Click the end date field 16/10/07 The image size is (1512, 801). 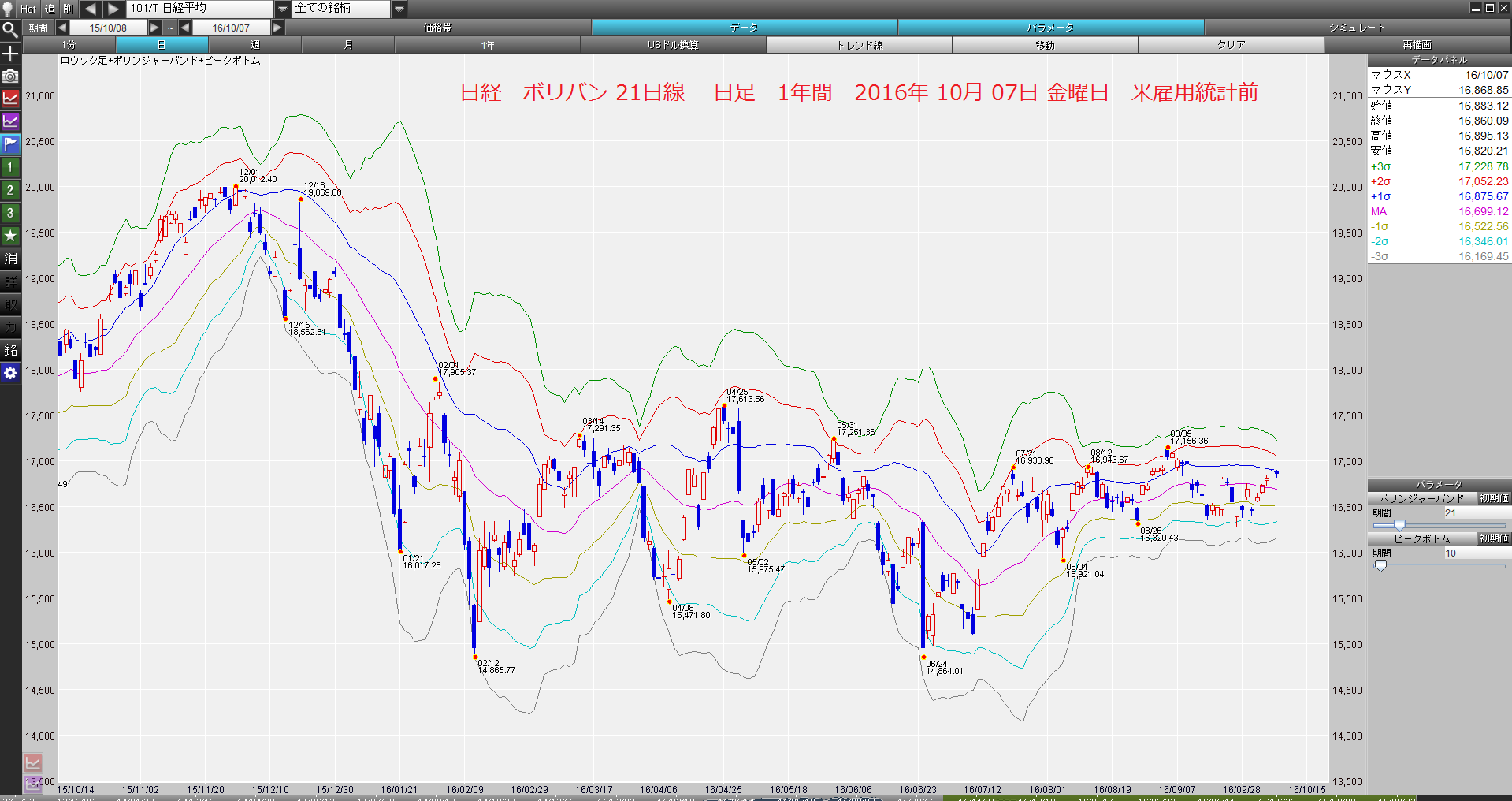click(231, 28)
